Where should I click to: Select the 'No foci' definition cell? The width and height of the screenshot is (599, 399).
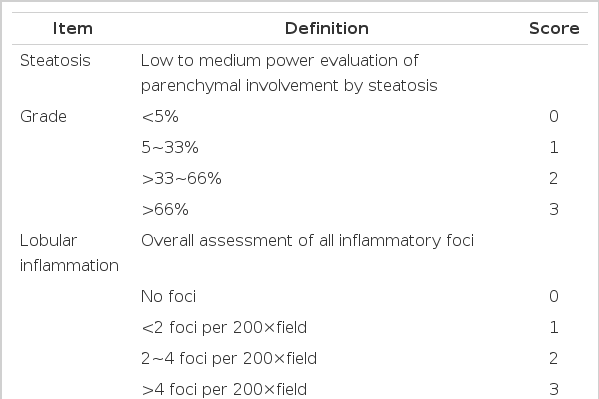tap(168, 296)
